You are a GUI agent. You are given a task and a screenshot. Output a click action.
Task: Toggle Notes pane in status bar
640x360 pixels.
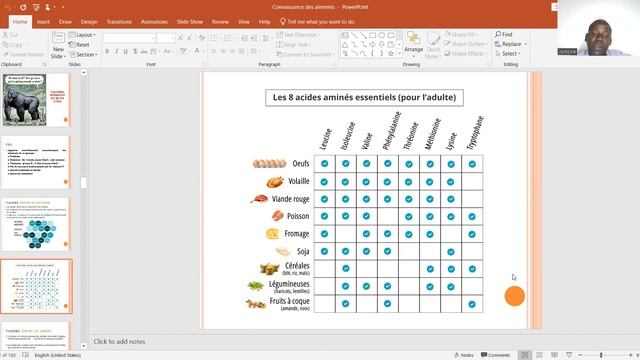tap(464, 355)
